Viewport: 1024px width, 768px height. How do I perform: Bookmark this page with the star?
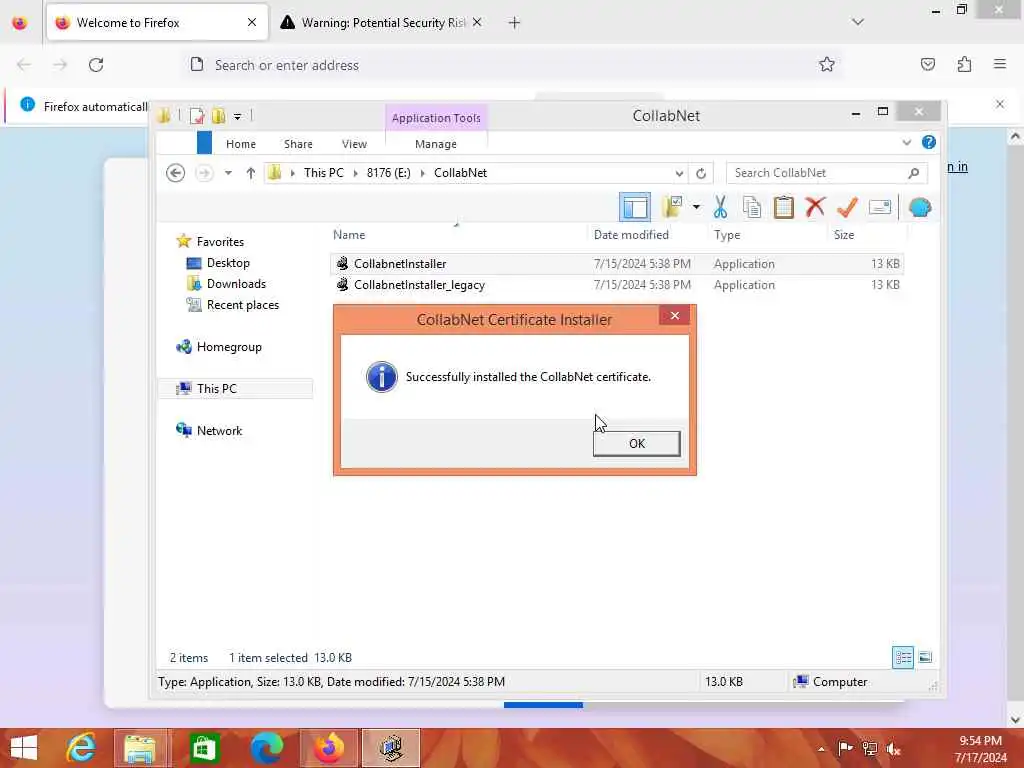826,64
